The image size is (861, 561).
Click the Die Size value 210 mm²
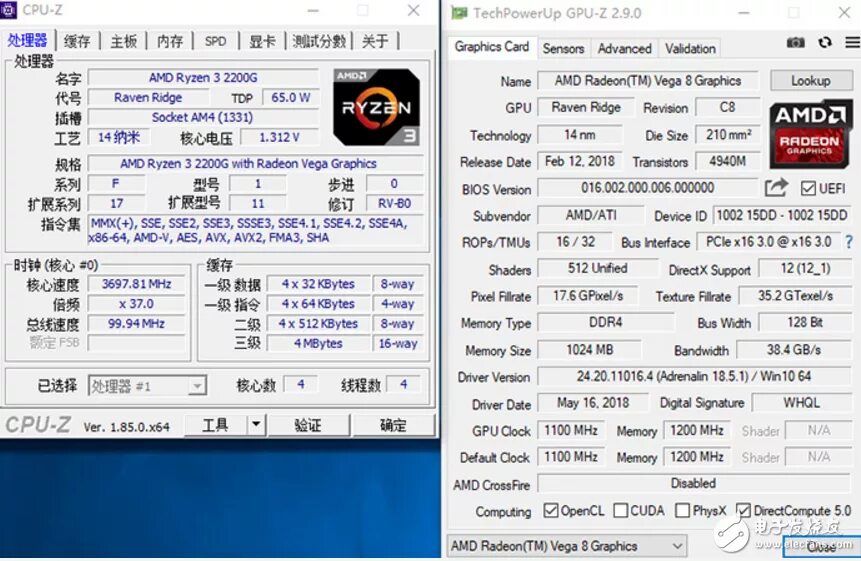pos(728,134)
